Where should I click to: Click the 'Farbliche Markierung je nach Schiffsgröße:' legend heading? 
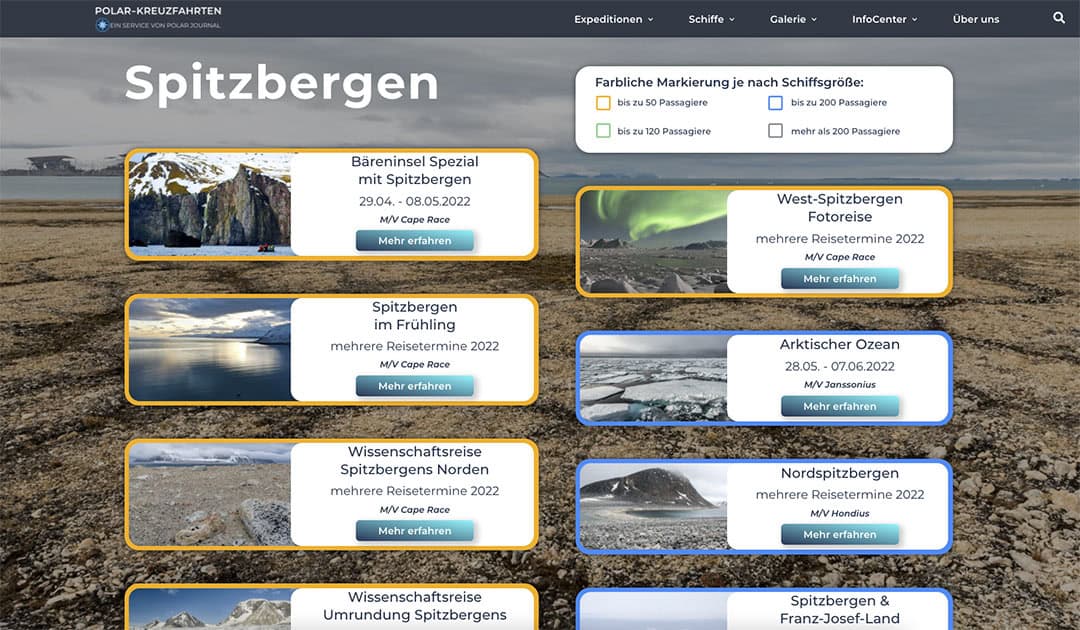[x=729, y=83]
